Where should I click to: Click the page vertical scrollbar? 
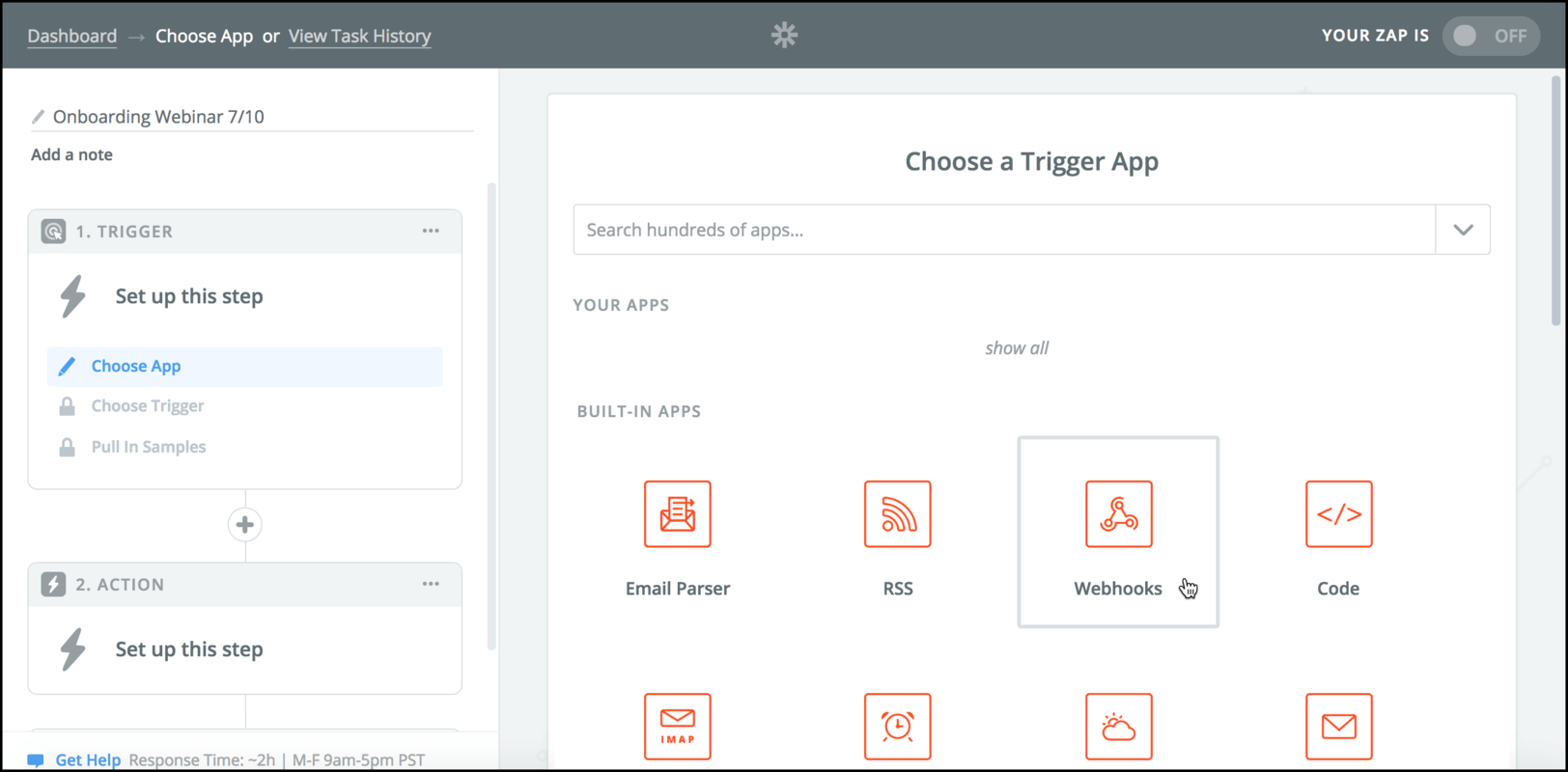[x=1555, y=201]
